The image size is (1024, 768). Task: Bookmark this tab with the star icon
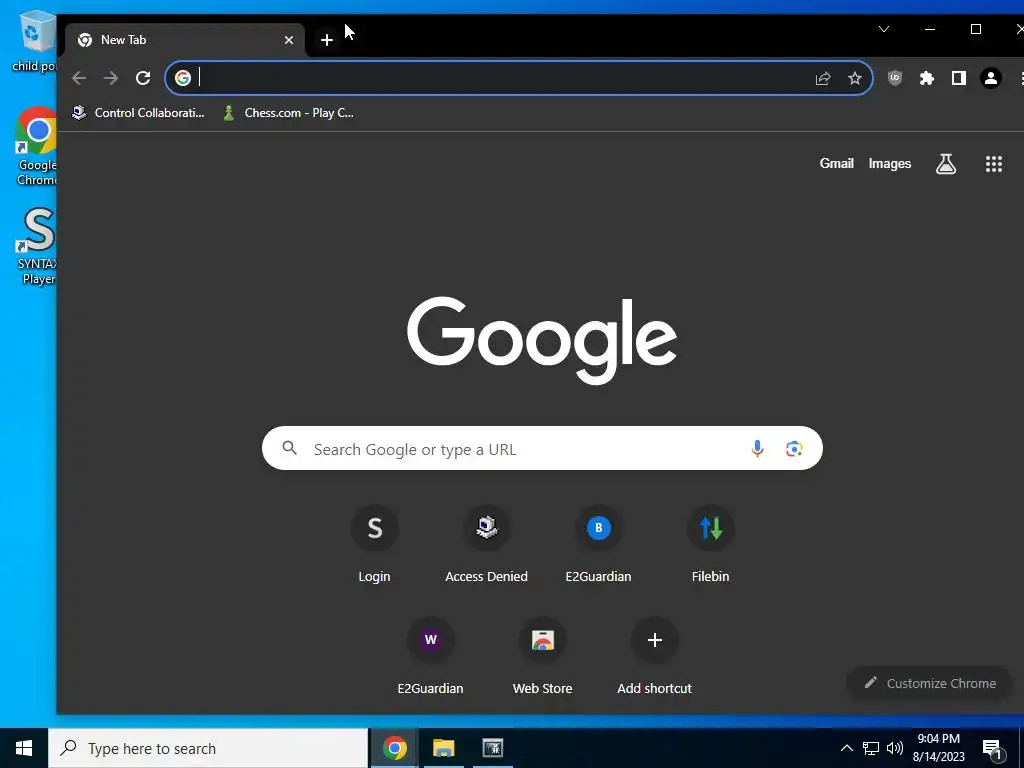click(x=855, y=78)
